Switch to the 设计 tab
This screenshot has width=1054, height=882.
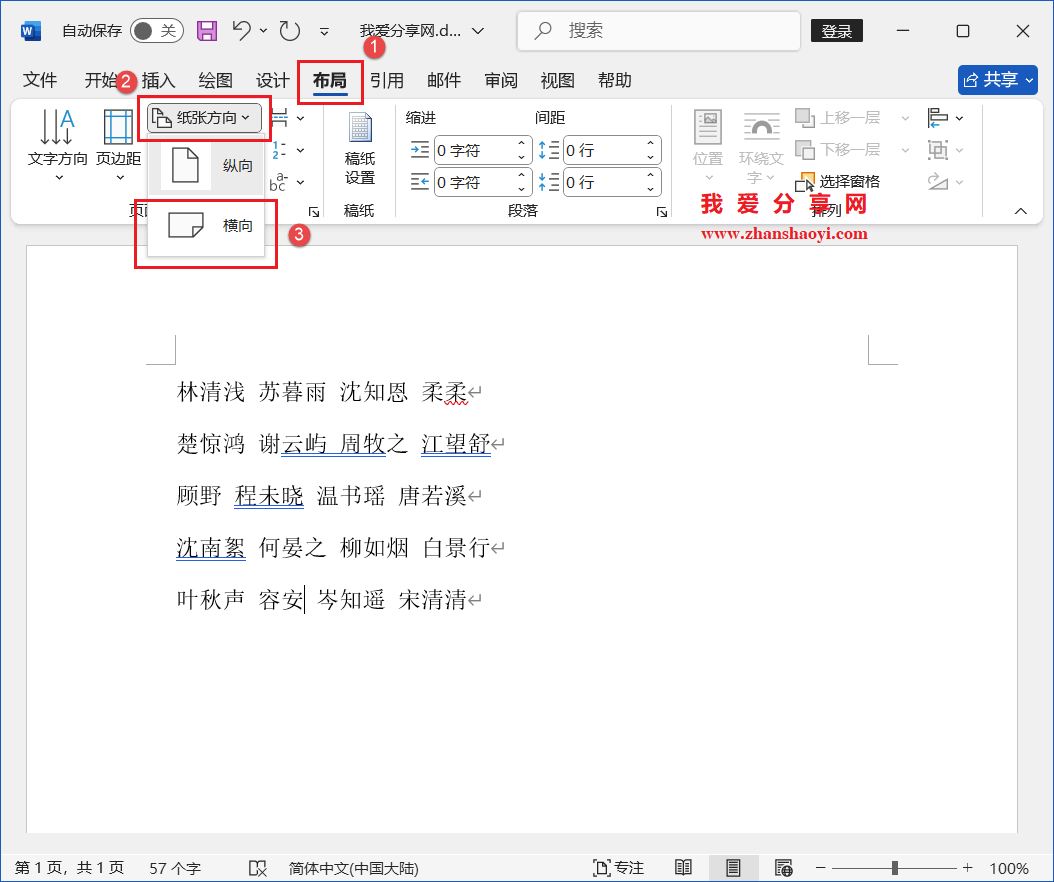point(272,80)
